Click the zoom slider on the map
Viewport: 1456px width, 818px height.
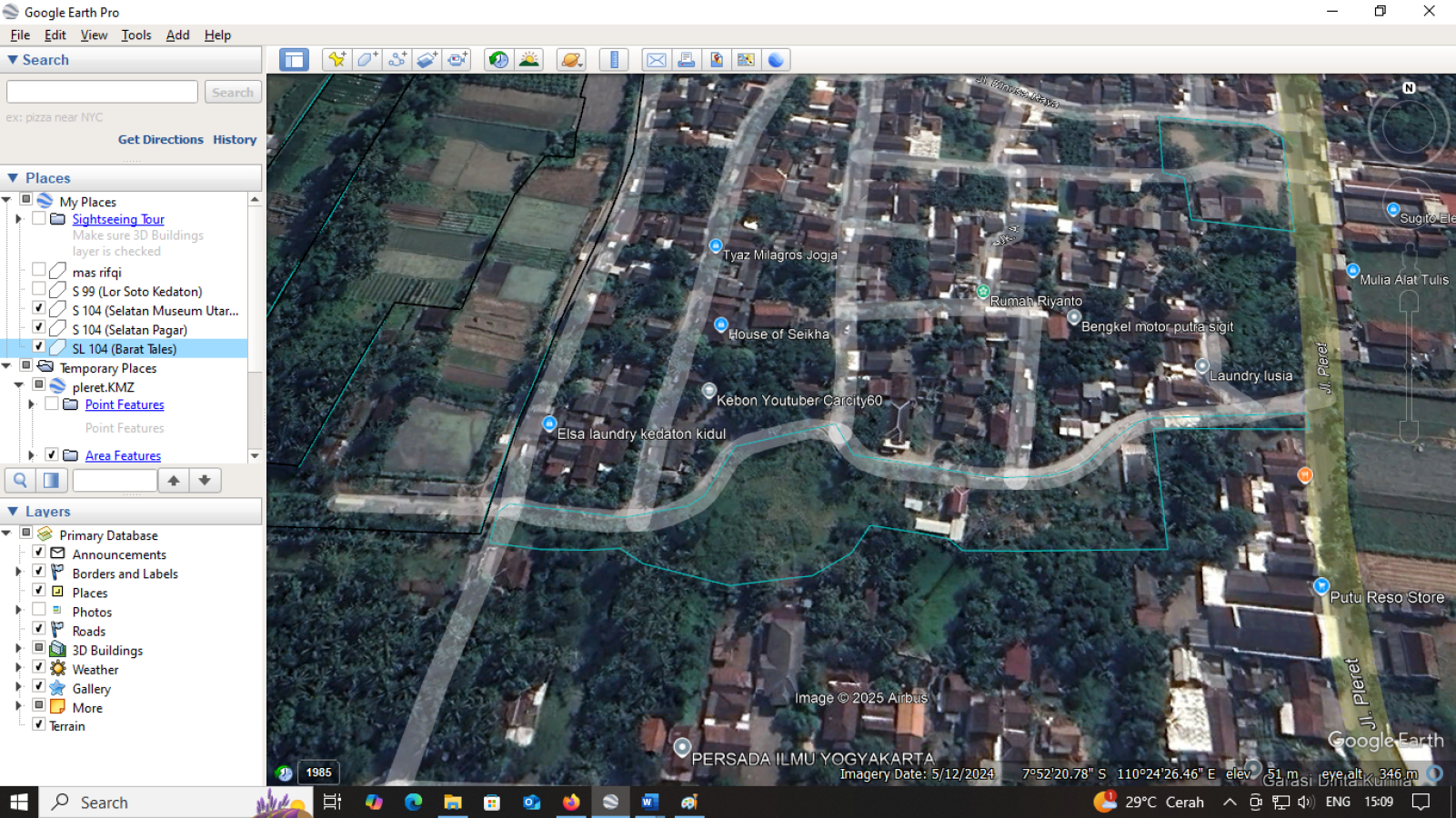pyautogui.click(x=1409, y=366)
